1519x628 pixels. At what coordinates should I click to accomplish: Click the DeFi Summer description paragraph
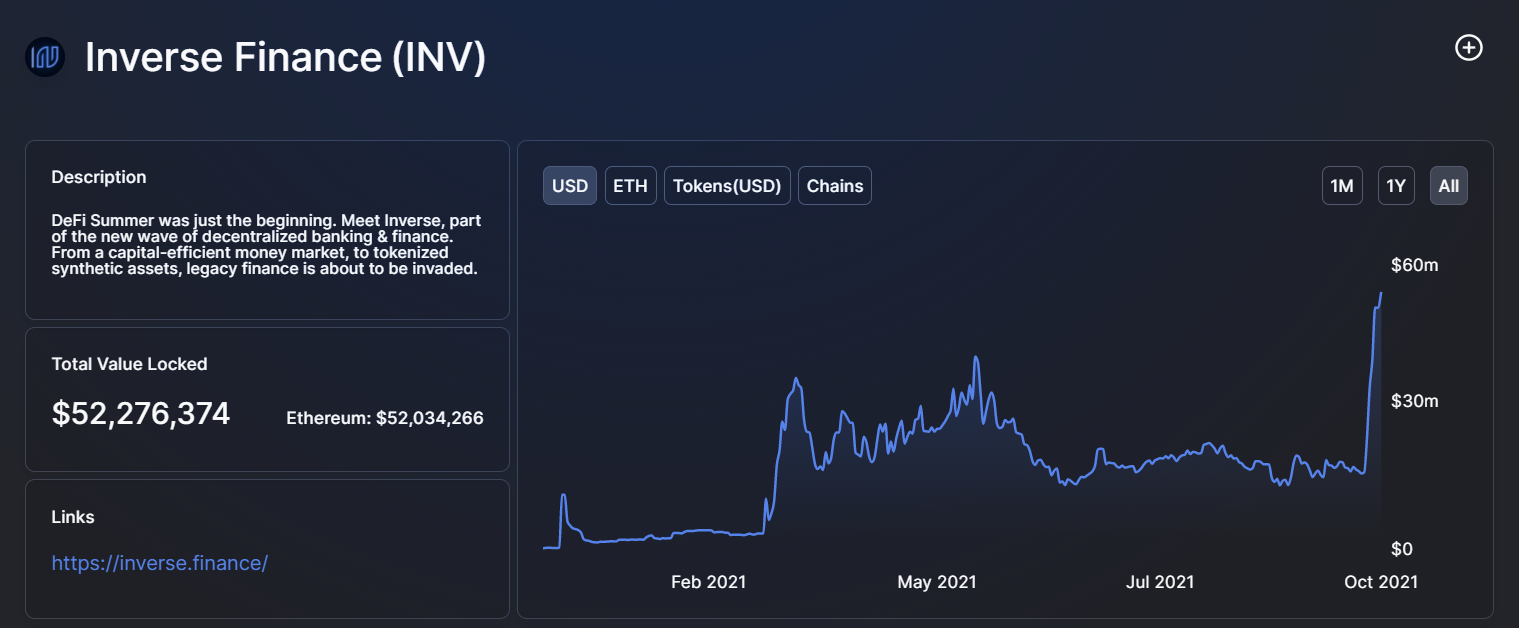[x=266, y=245]
